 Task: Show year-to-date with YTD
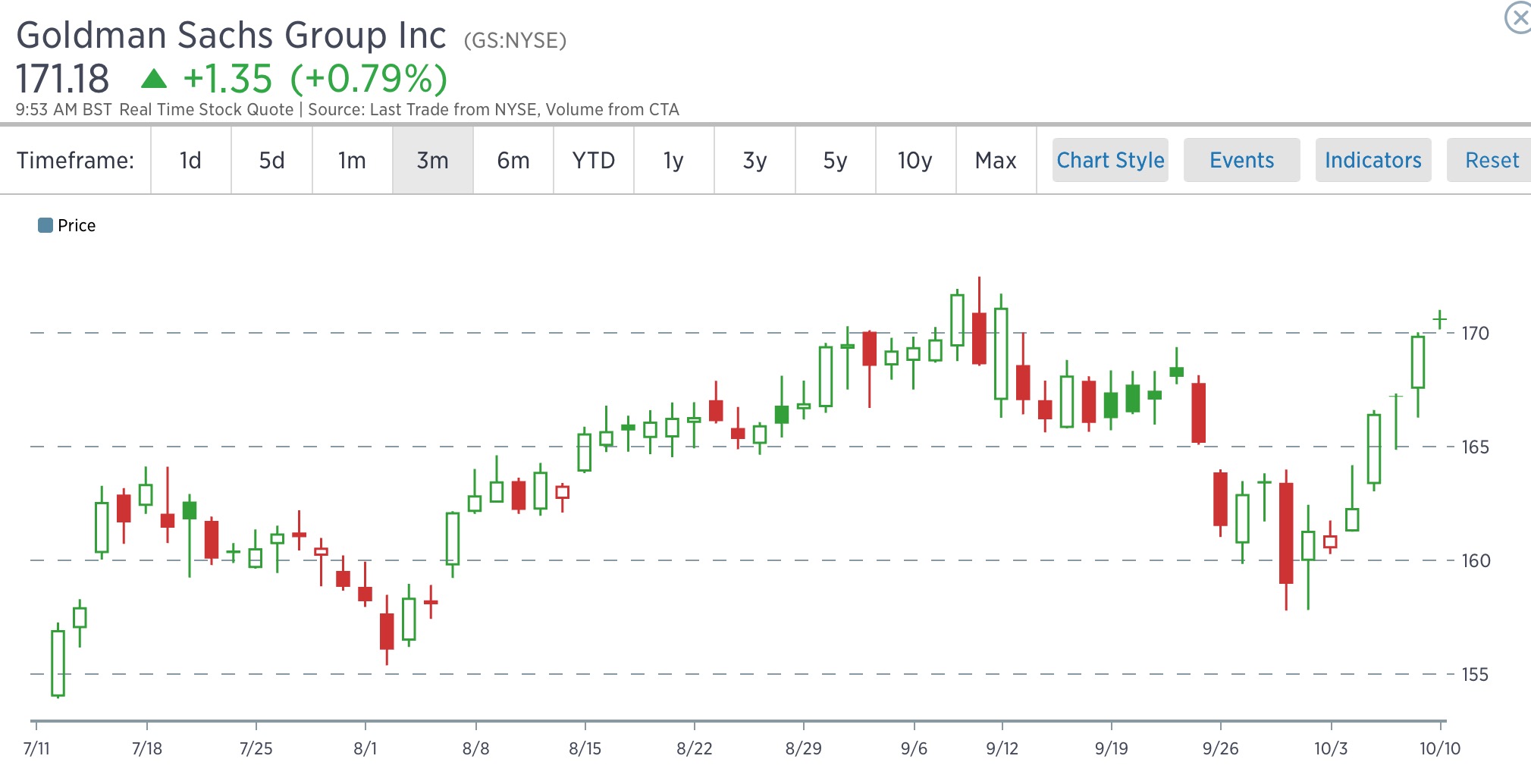point(594,160)
